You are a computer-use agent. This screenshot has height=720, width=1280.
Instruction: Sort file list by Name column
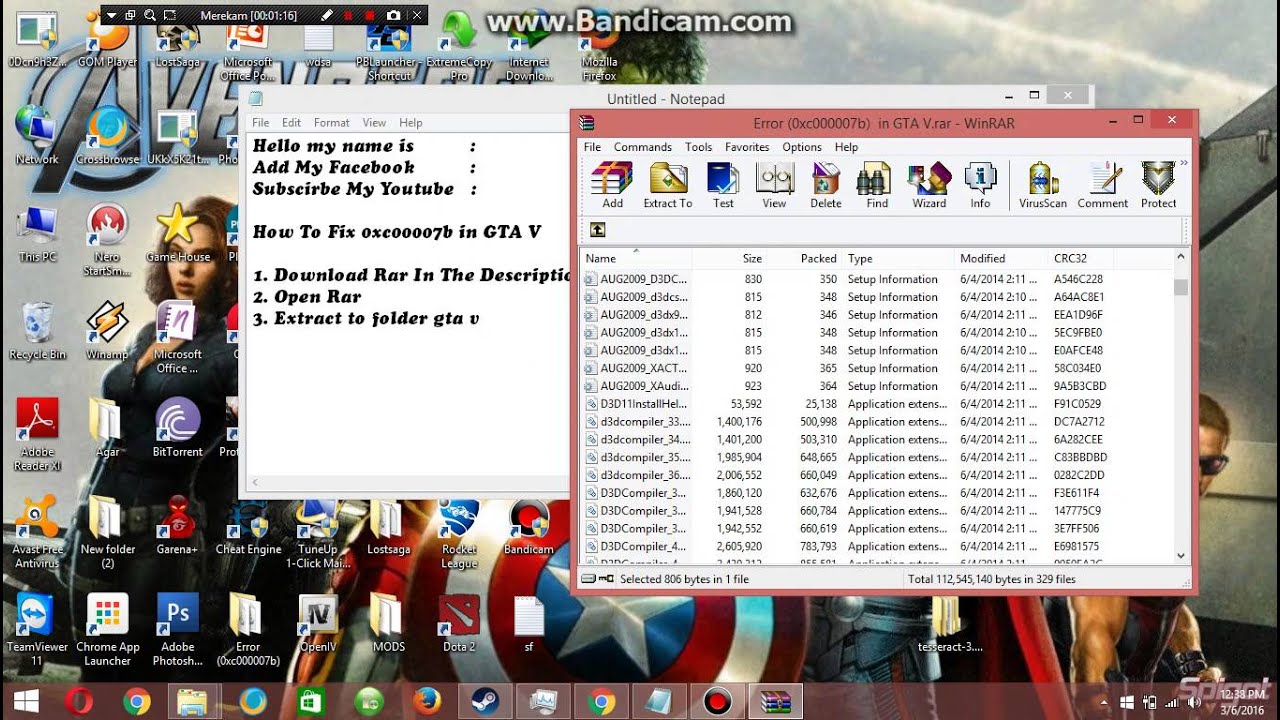coord(635,258)
